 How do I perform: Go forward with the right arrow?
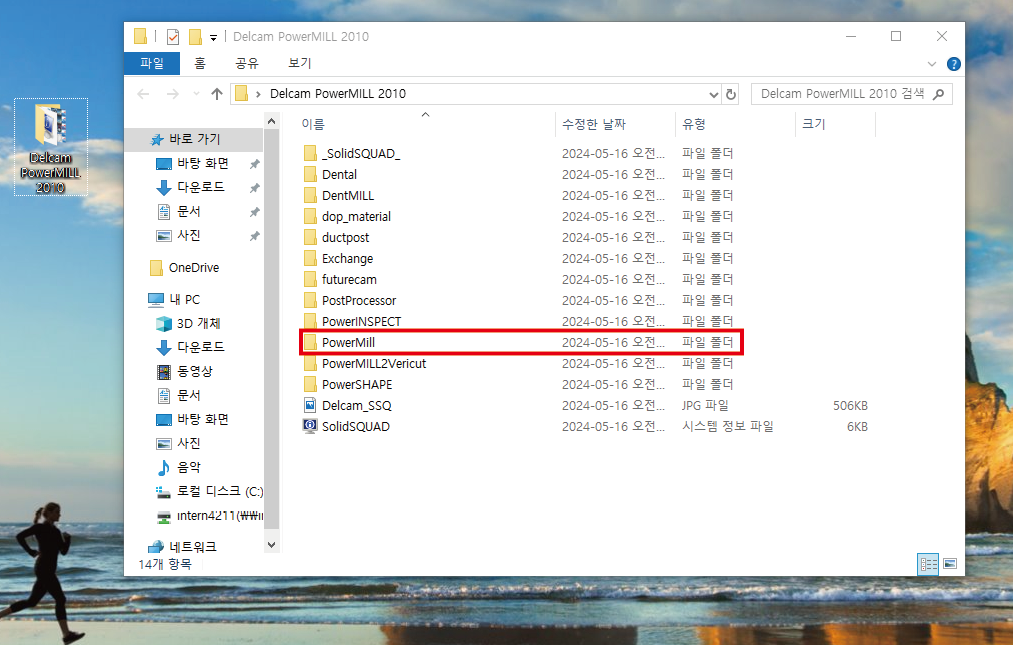click(x=172, y=94)
